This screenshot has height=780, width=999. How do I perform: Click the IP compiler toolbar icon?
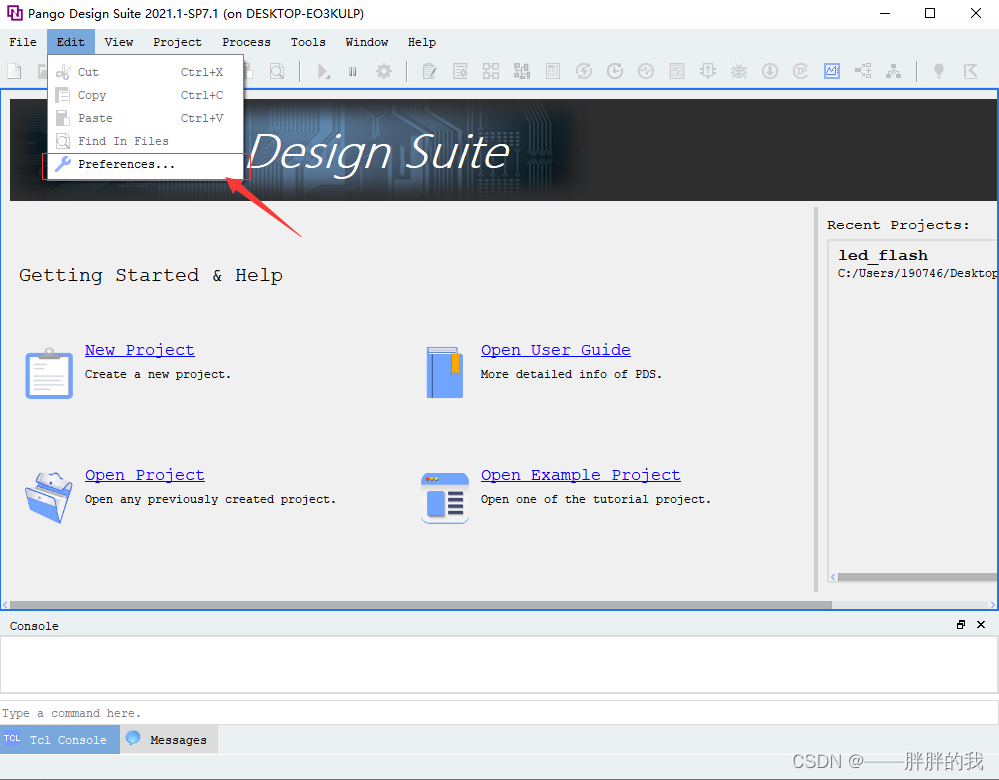click(x=801, y=71)
